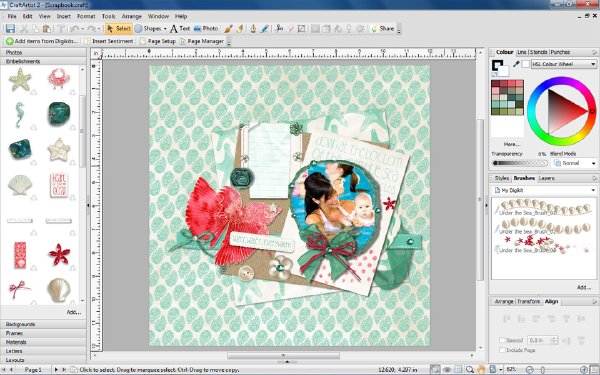Click the green Add items from Digikits icon
This screenshot has height=375, width=600.
(10, 41)
